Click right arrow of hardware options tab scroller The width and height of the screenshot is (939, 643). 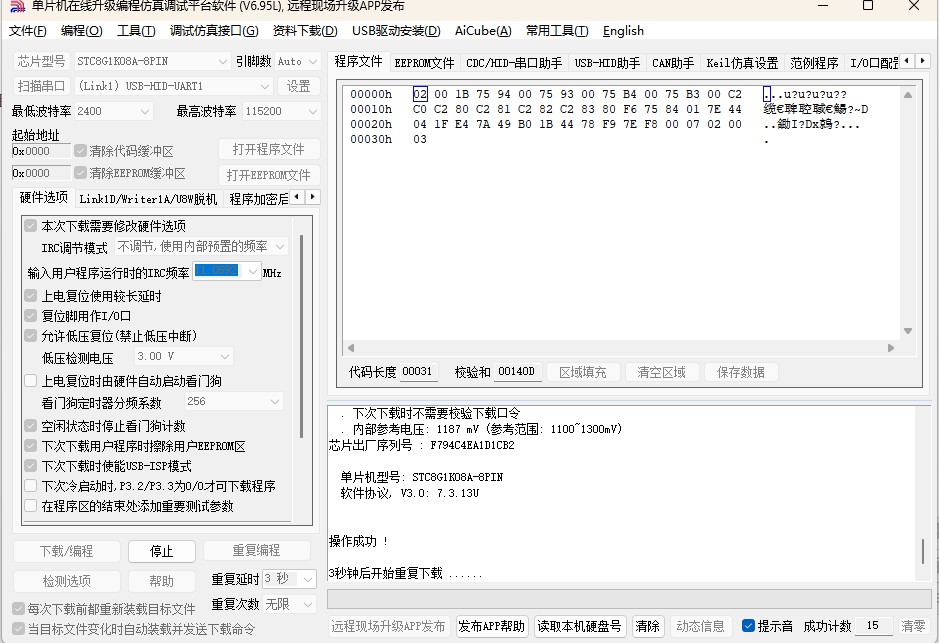(313, 197)
